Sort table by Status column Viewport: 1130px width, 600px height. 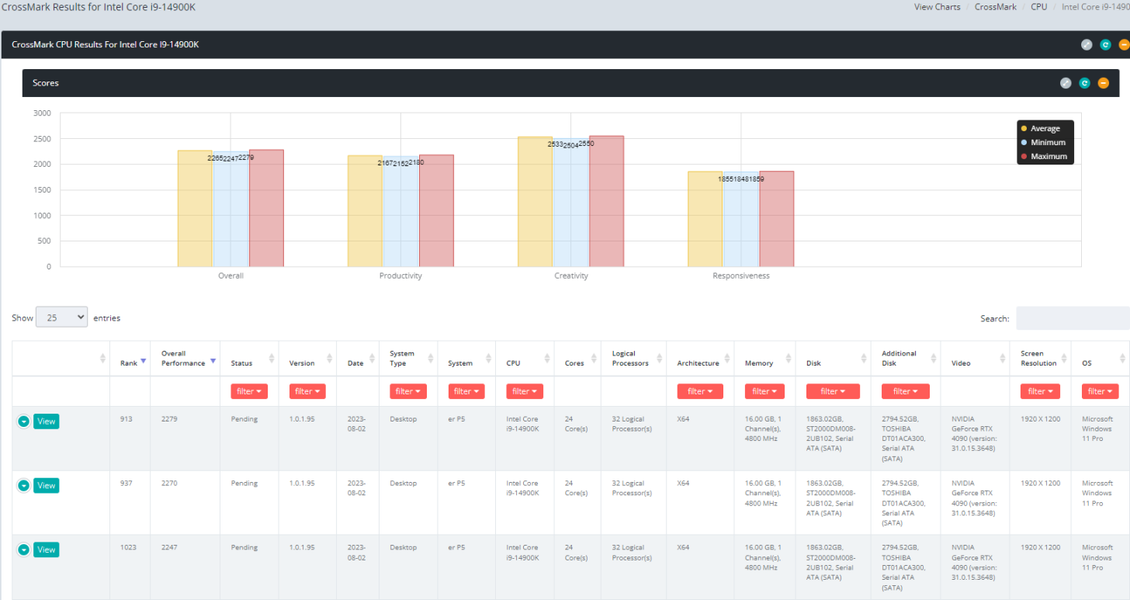coord(249,359)
